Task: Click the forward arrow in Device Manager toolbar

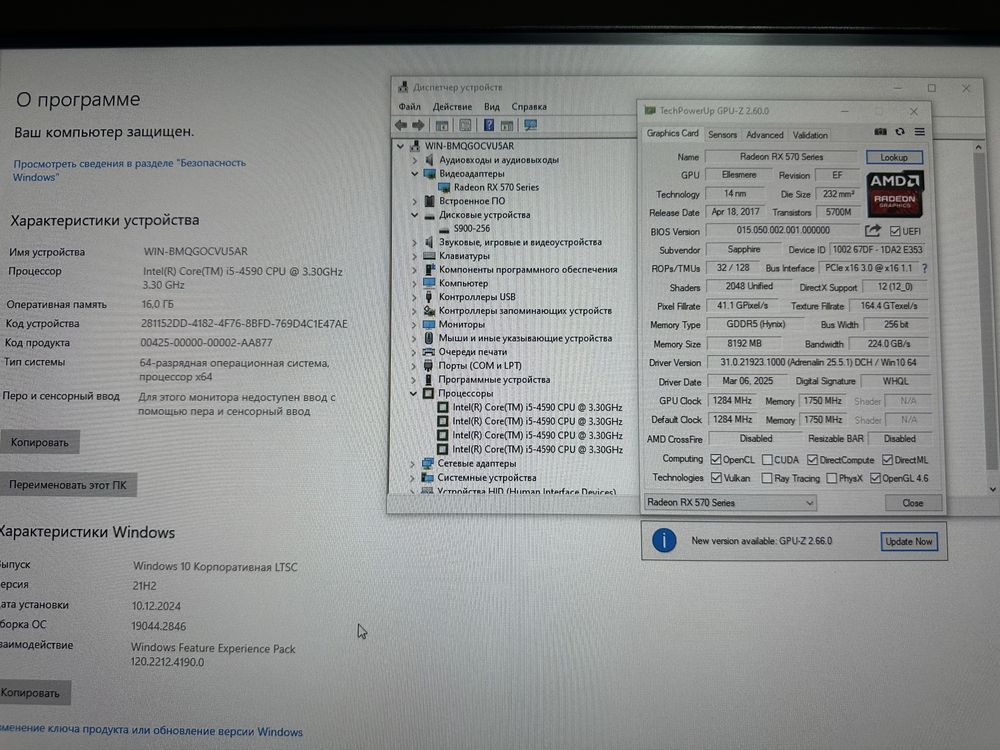Action: [418, 125]
